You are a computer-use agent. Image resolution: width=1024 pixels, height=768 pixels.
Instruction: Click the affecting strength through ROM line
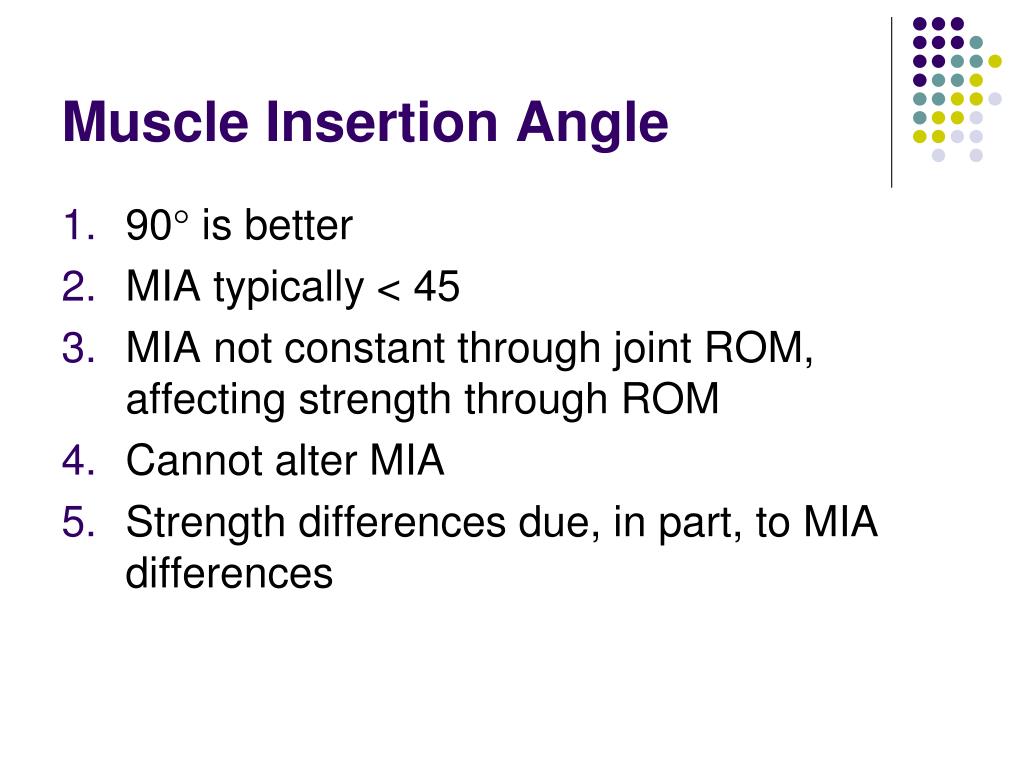422,400
